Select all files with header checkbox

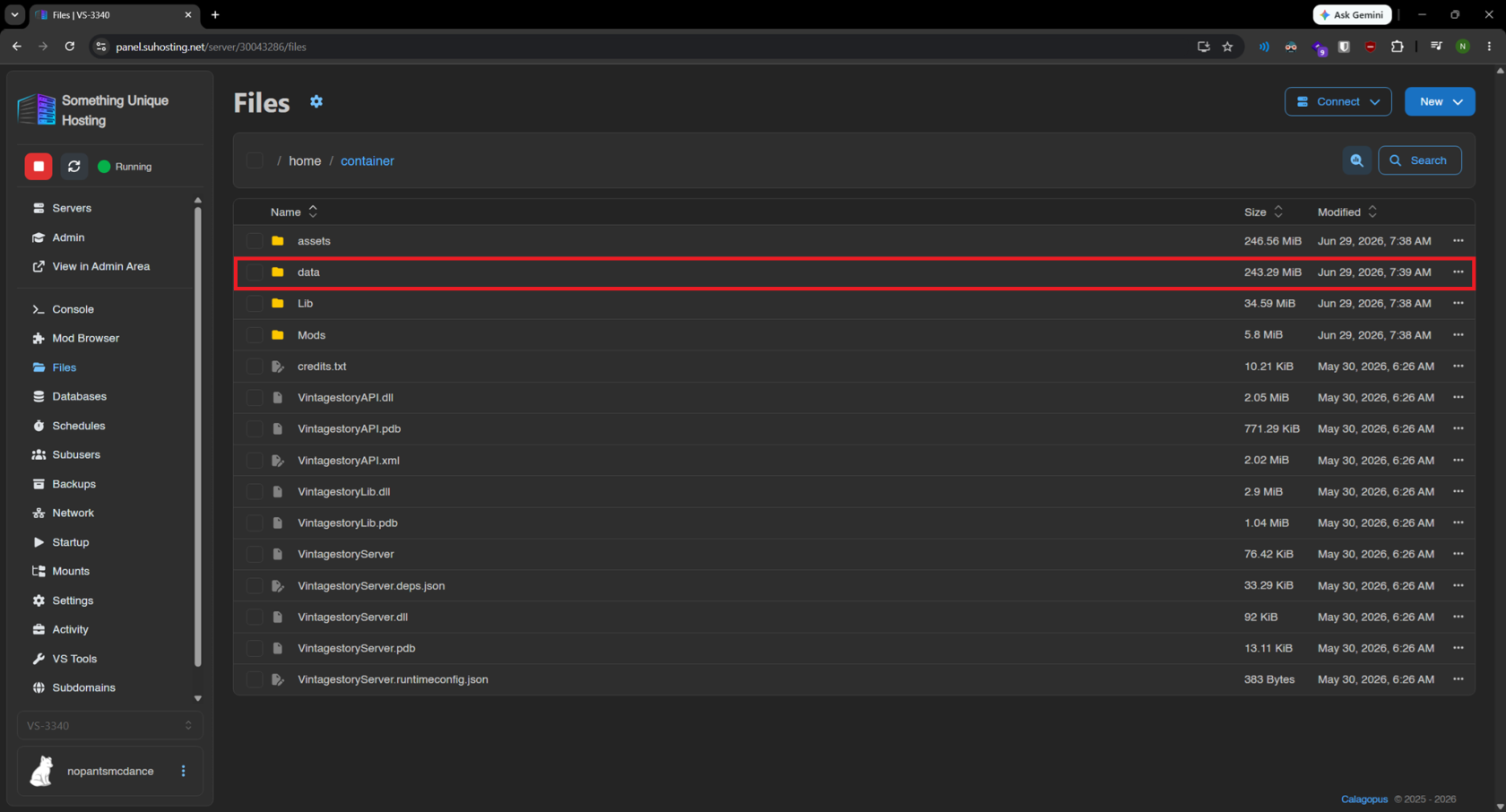pos(255,160)
